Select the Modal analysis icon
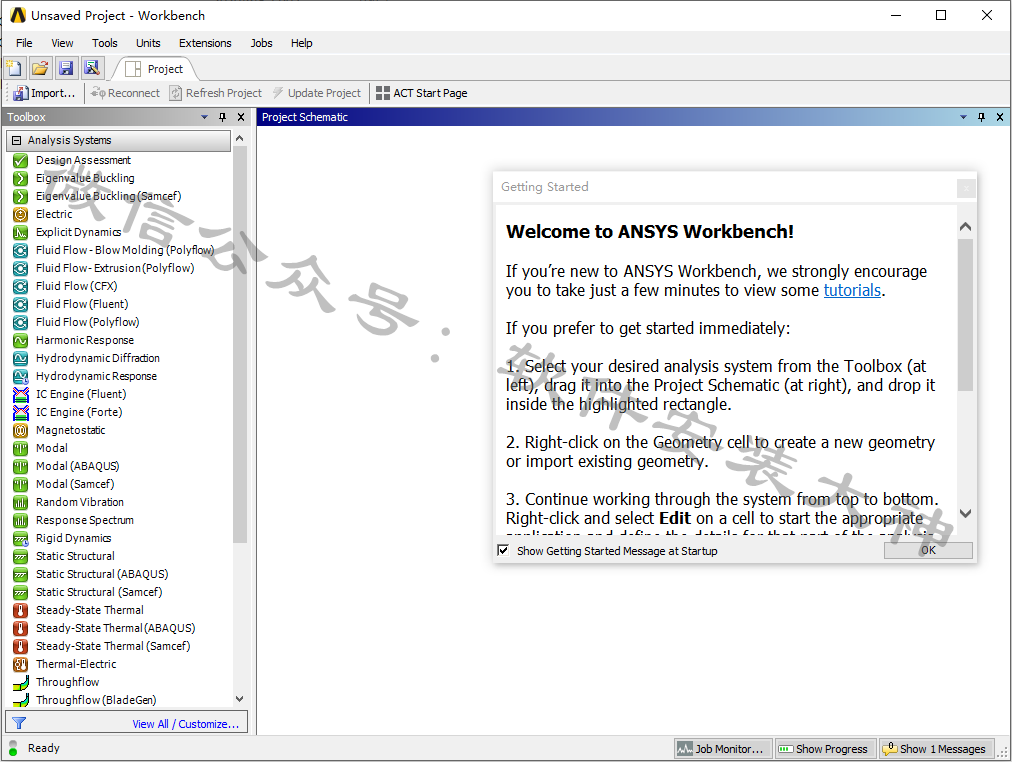The width and height of the screenshot is (1012, 762). tap(21, 448)
